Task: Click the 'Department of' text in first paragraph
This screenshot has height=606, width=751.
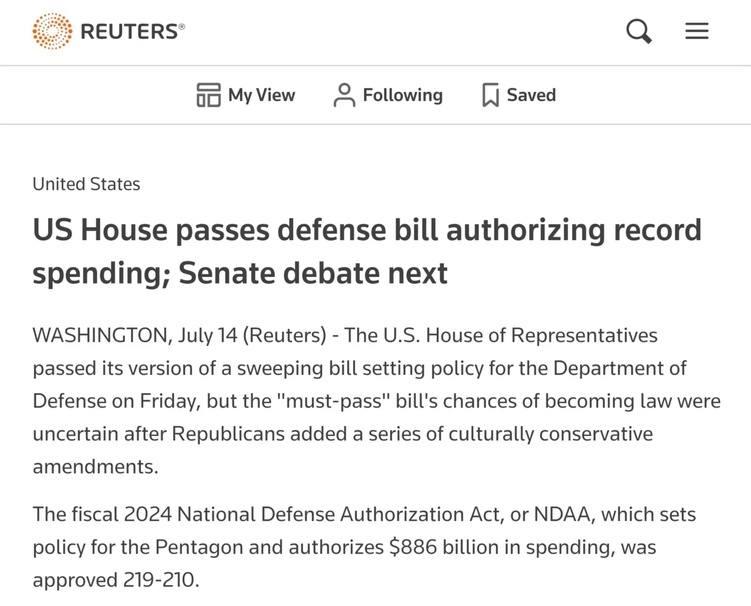Action: pyautogui.click(x=627, y=368)
